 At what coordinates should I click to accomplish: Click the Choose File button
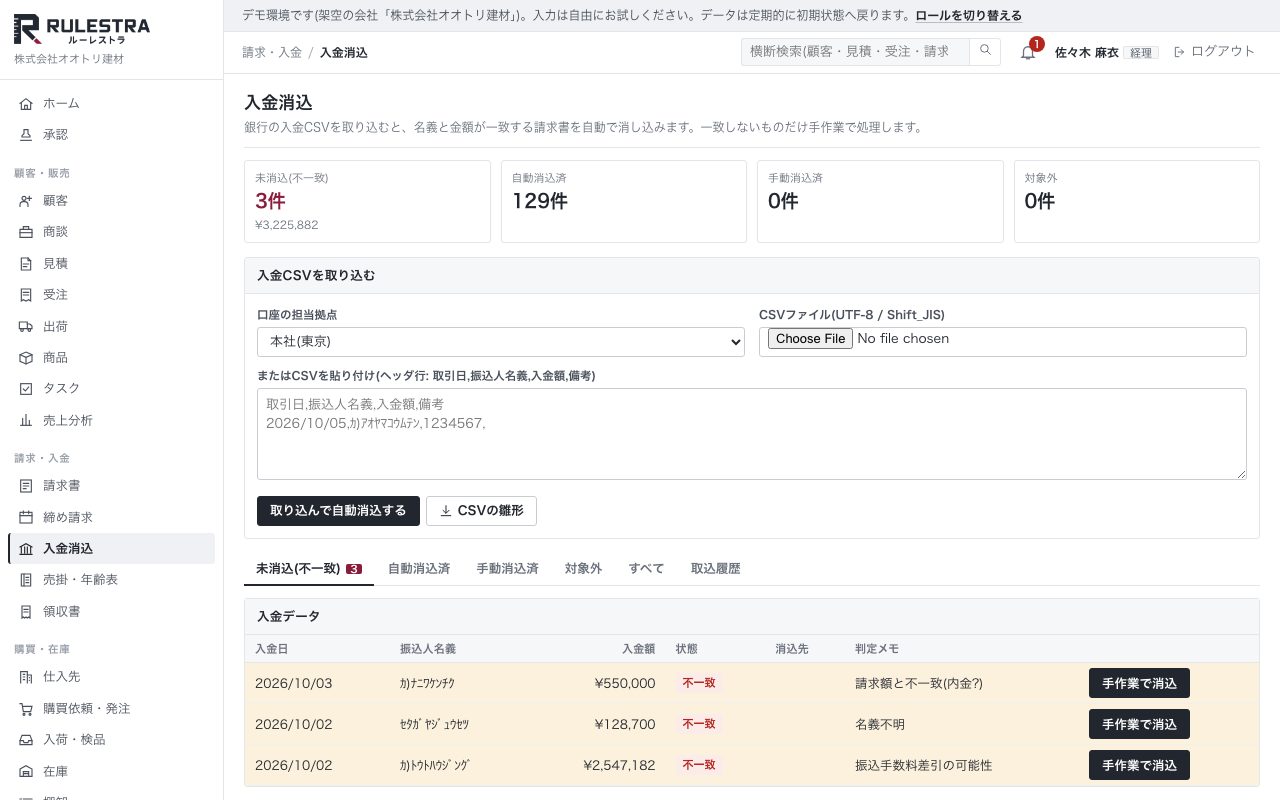[x=810, y=339]
